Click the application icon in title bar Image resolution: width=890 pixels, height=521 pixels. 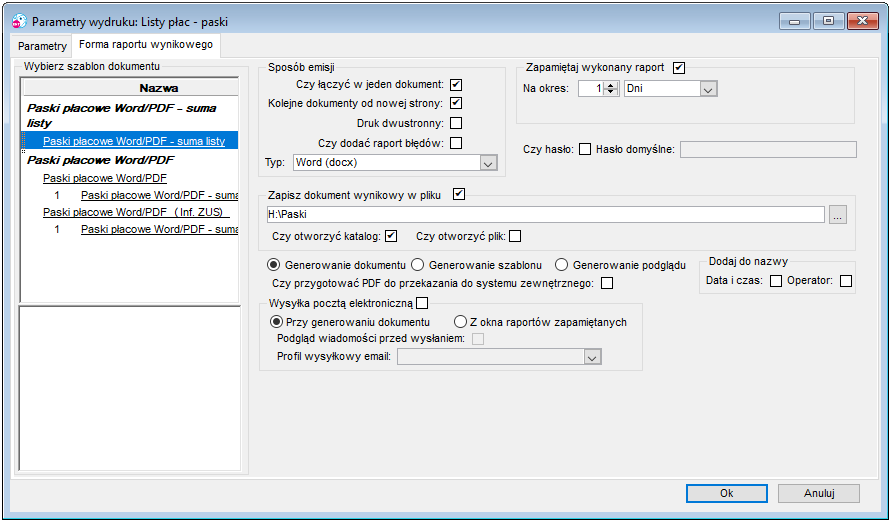(x=19, y=22)
